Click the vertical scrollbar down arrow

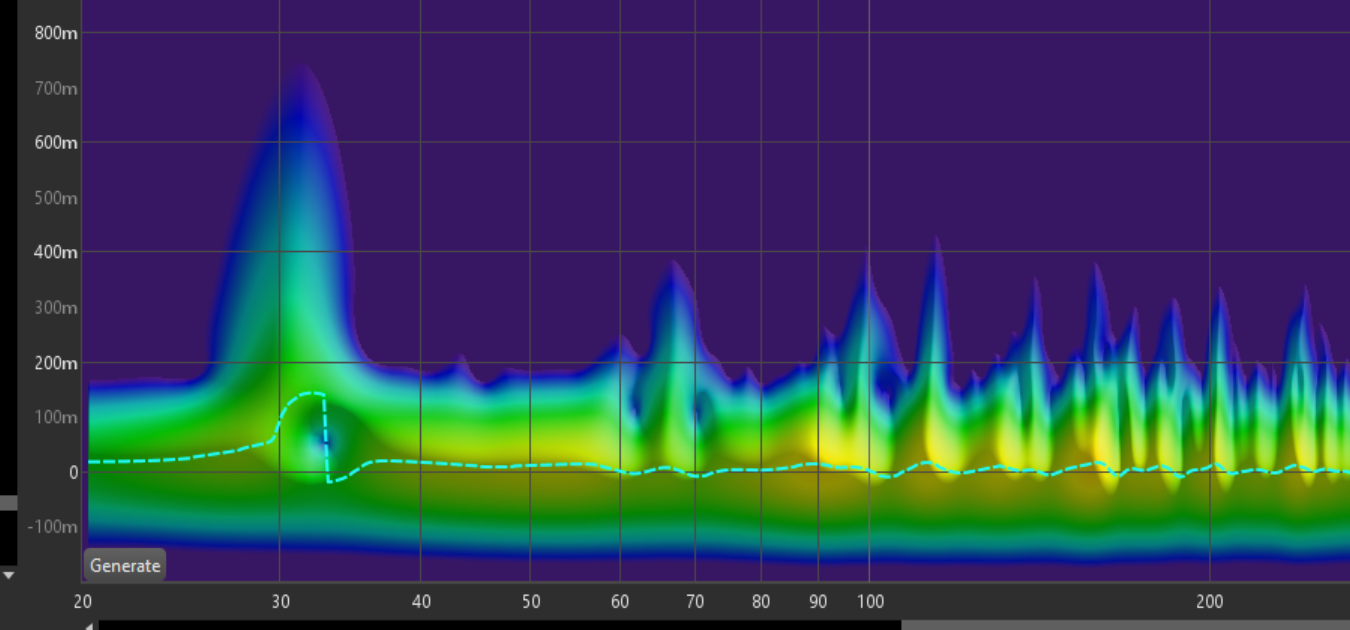tap(9, 575)
